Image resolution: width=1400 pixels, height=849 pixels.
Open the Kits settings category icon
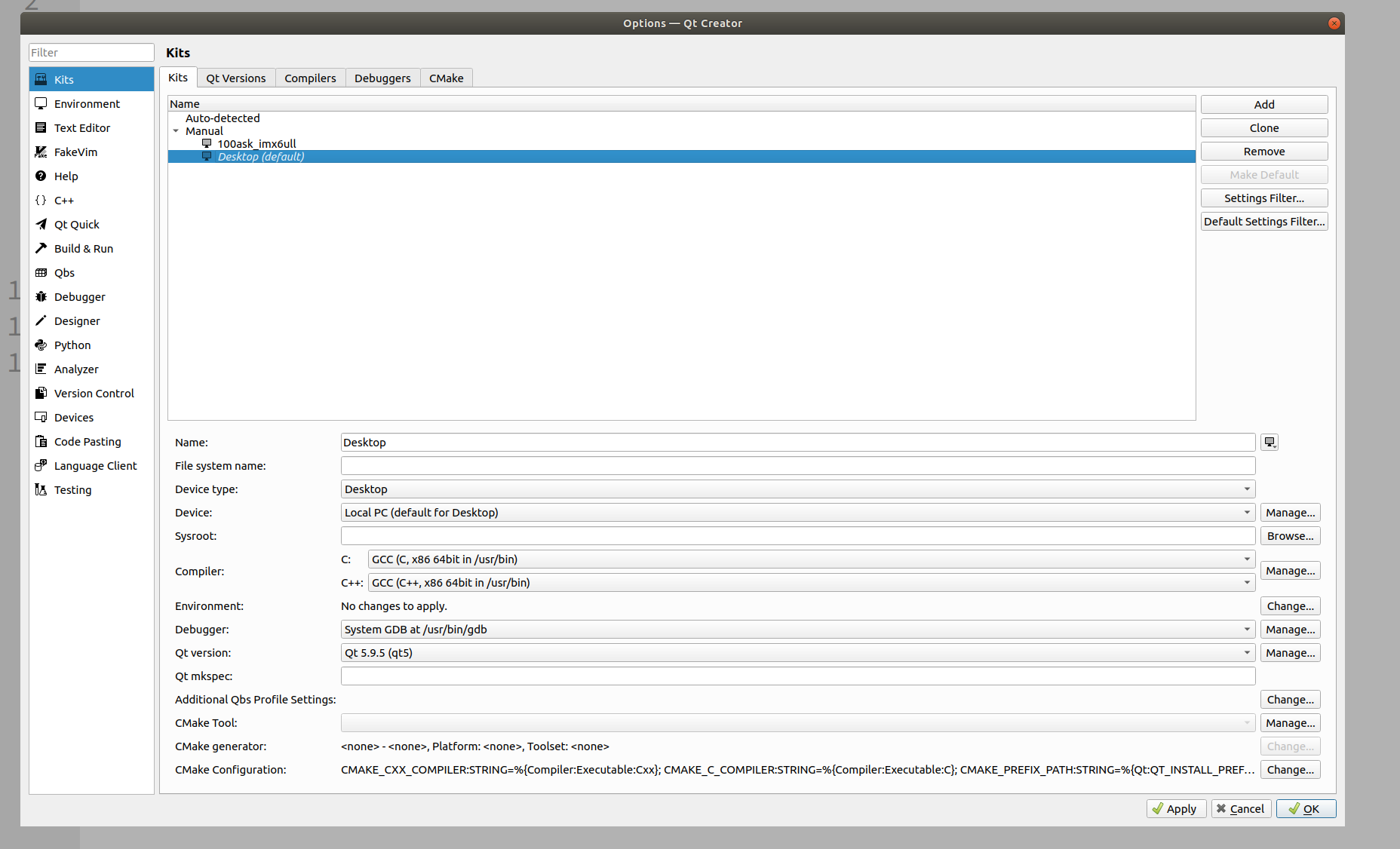pos(41,79)
